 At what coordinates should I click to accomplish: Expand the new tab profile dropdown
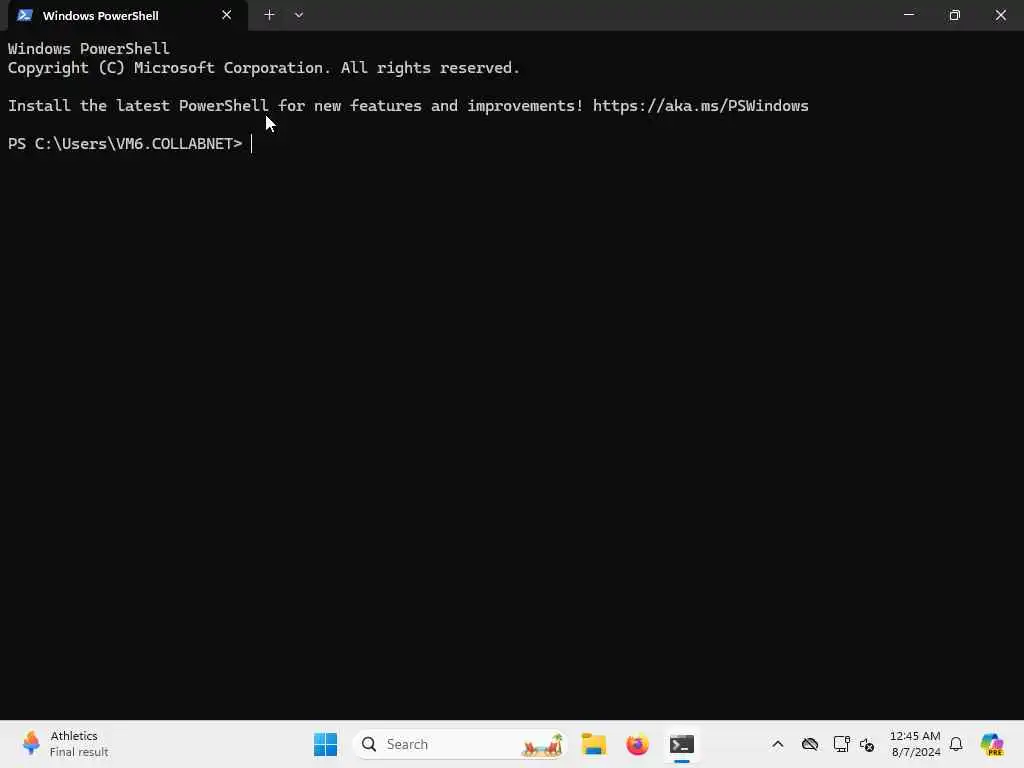[x=298, y=15]
